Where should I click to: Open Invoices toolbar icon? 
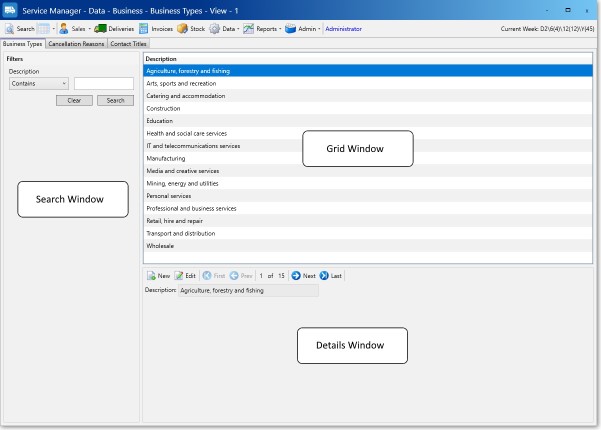pos(144,29)
